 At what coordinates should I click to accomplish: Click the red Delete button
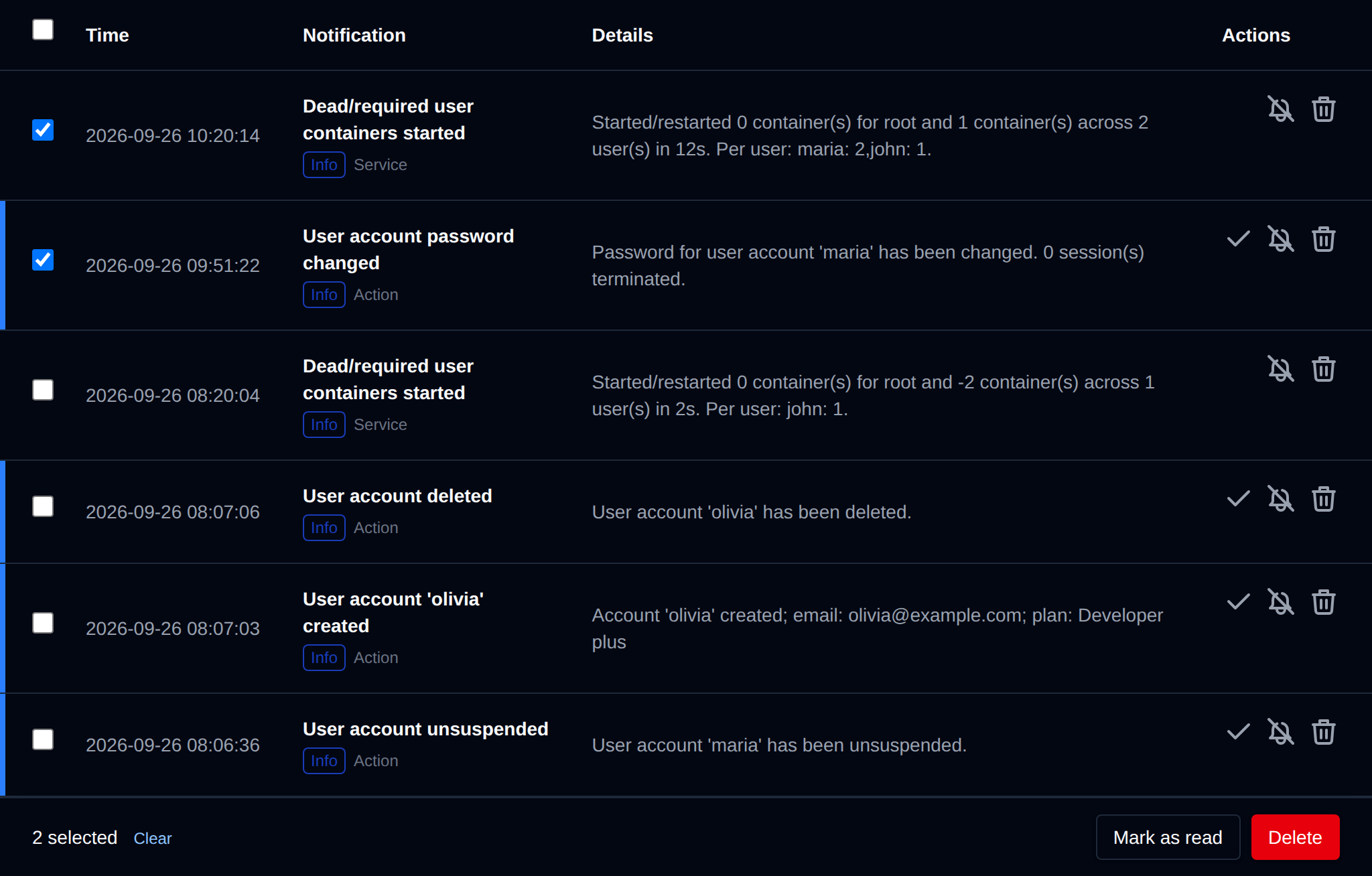click(x=1295, y=837)
